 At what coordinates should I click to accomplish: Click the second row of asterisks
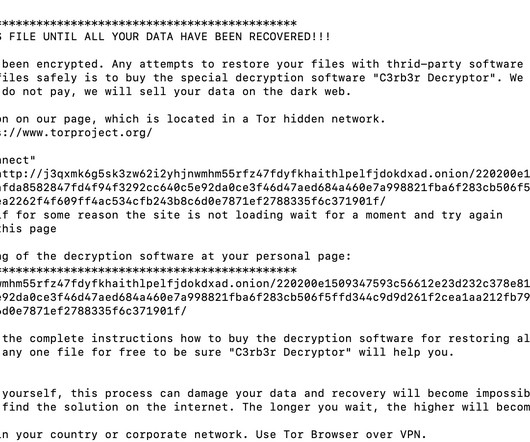pos(148,270)
